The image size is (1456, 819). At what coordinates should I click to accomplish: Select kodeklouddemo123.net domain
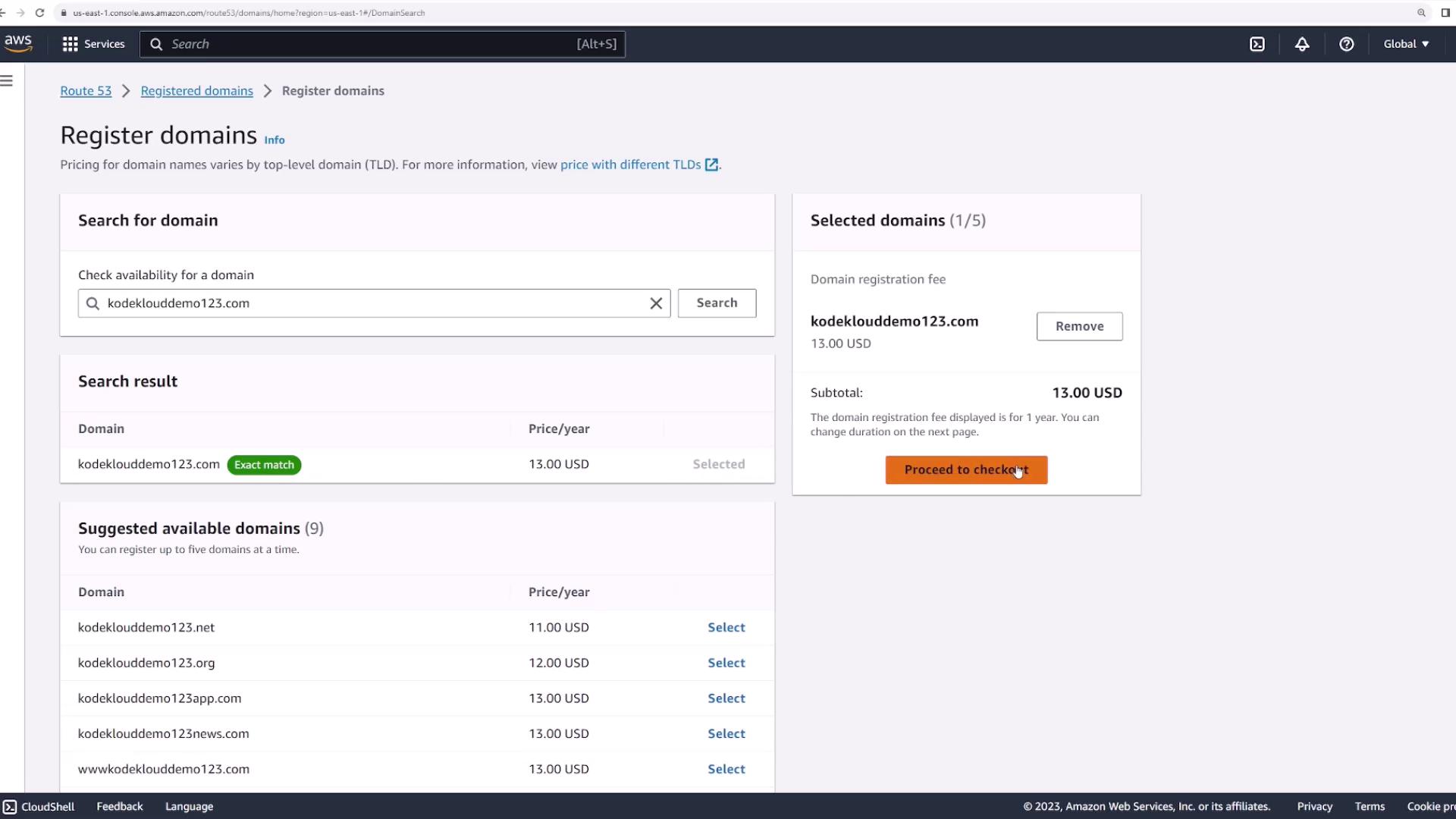pyautogui.click(x=726, y=627)
